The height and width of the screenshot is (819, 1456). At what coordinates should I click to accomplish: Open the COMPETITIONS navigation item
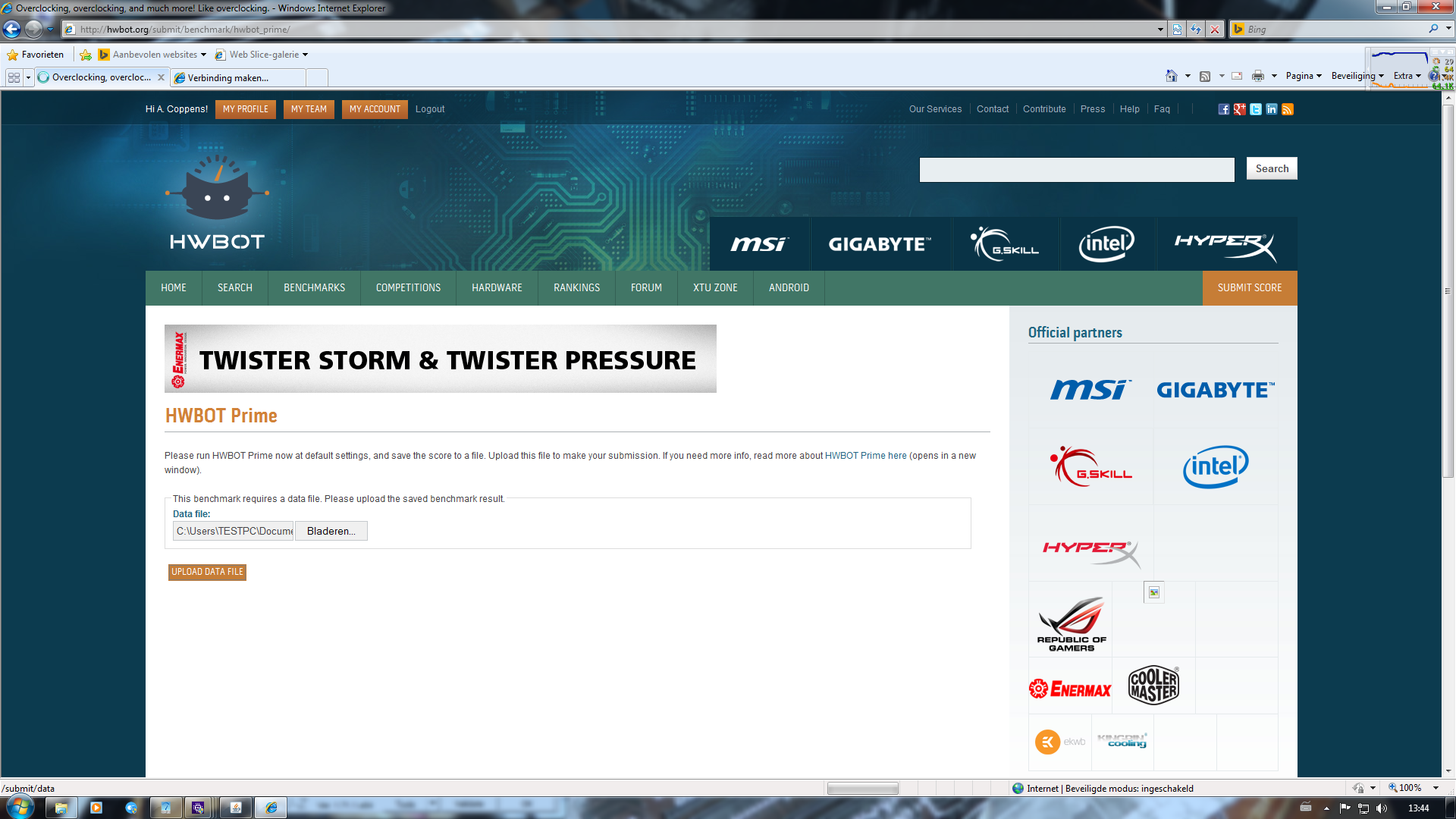[x=408, y=288]
